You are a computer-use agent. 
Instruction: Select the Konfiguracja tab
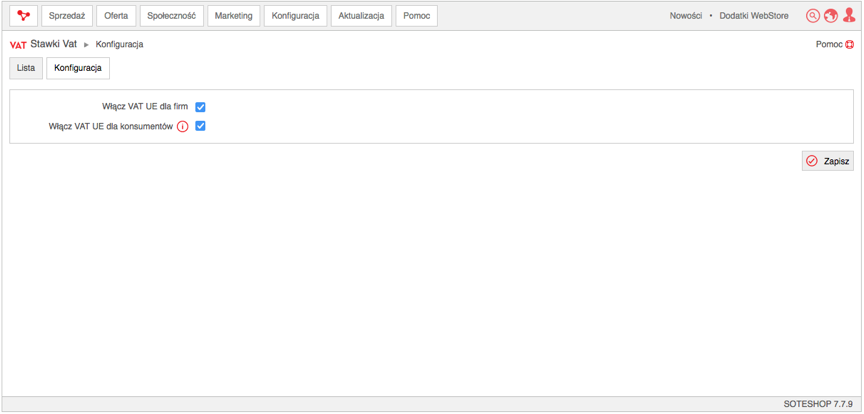(x=78, y=68)
